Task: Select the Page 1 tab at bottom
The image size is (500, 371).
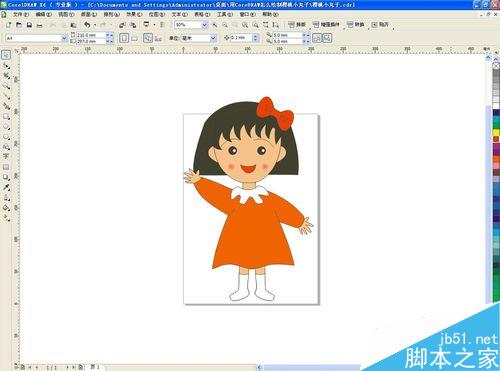Action: (x=95, y=367)
